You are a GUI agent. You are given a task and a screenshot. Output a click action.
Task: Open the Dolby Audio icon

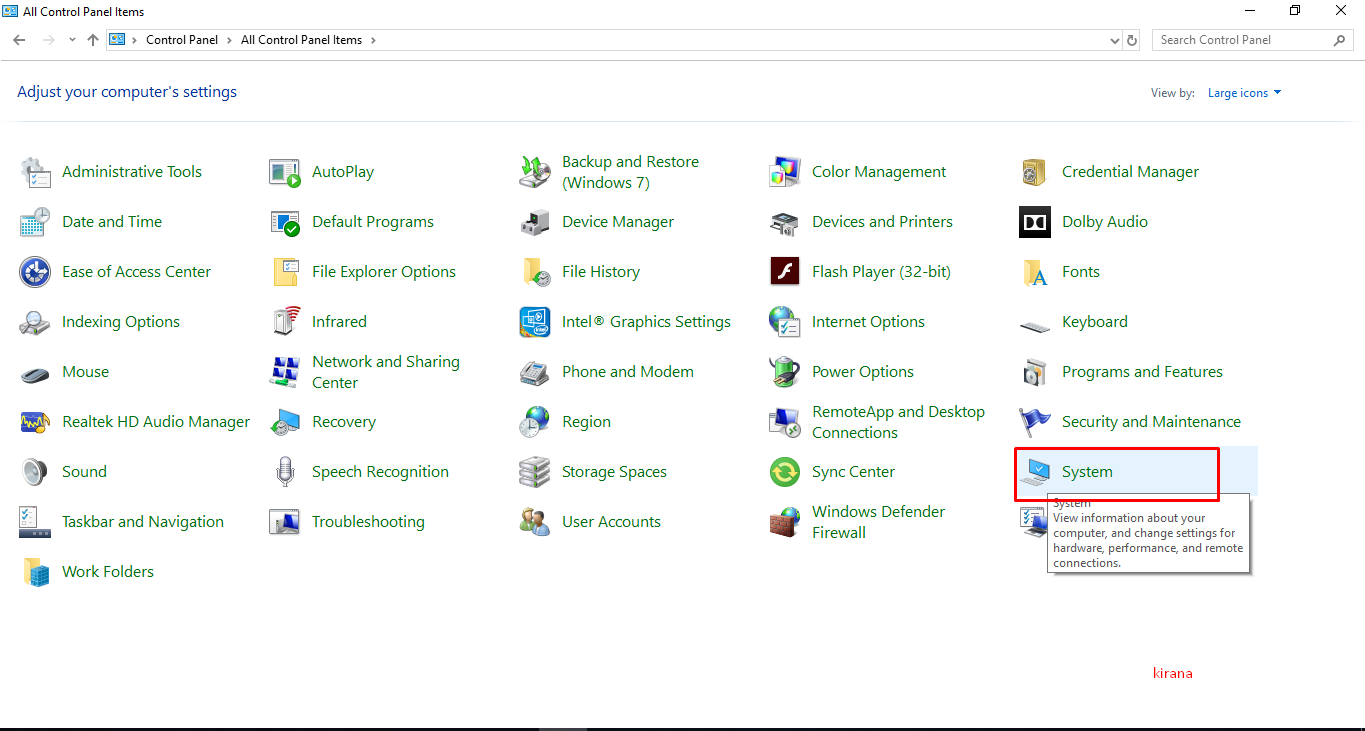(x=1035, y=222)
